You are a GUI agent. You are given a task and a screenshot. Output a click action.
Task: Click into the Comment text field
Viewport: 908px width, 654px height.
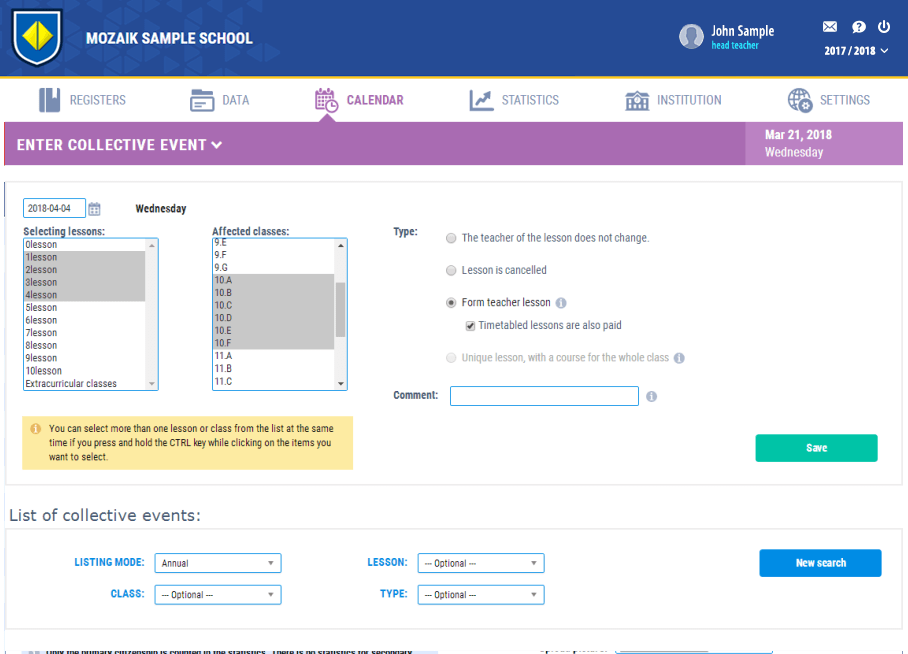(544, 396)
